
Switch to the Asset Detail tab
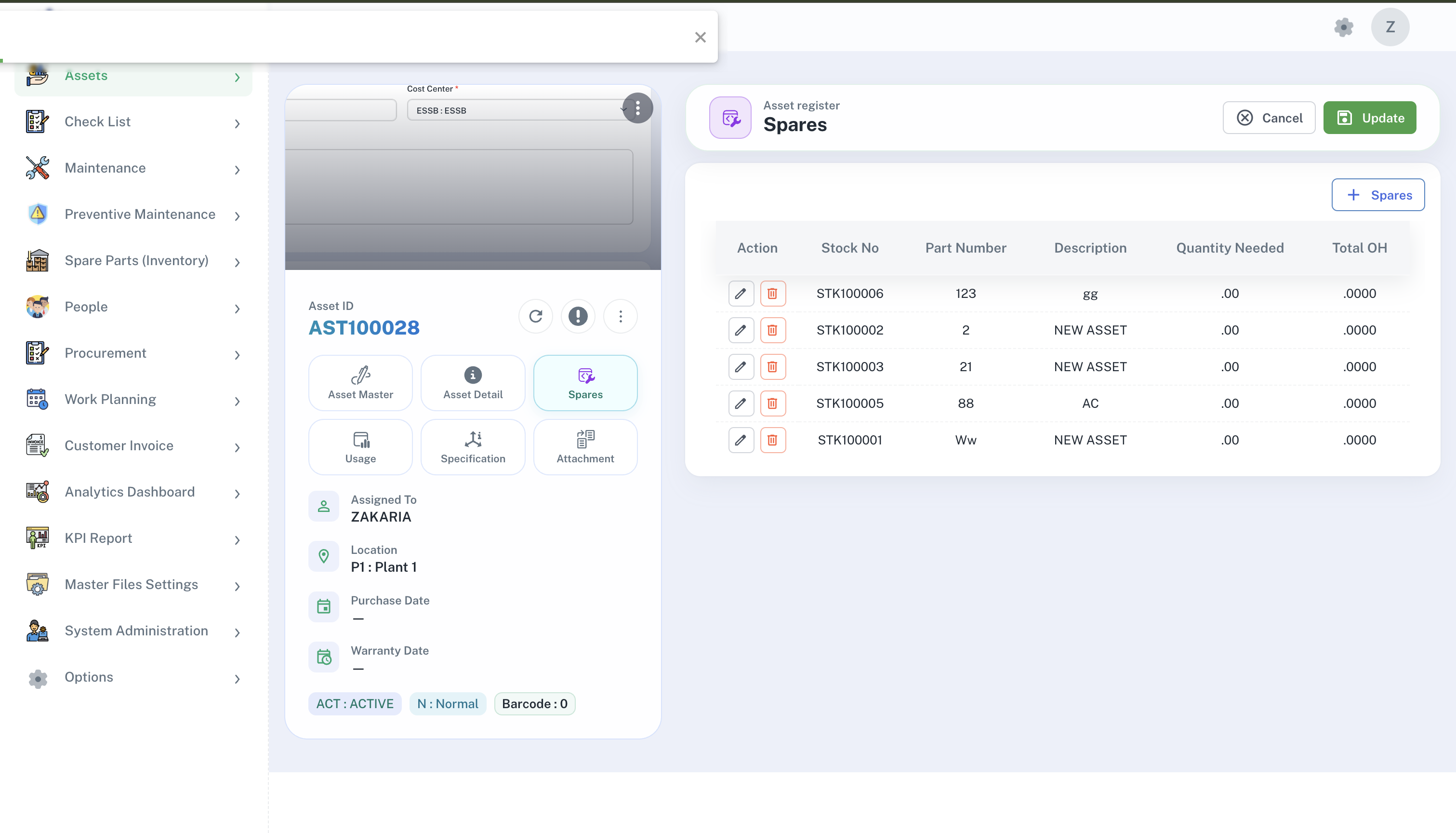tap(473, 383)
